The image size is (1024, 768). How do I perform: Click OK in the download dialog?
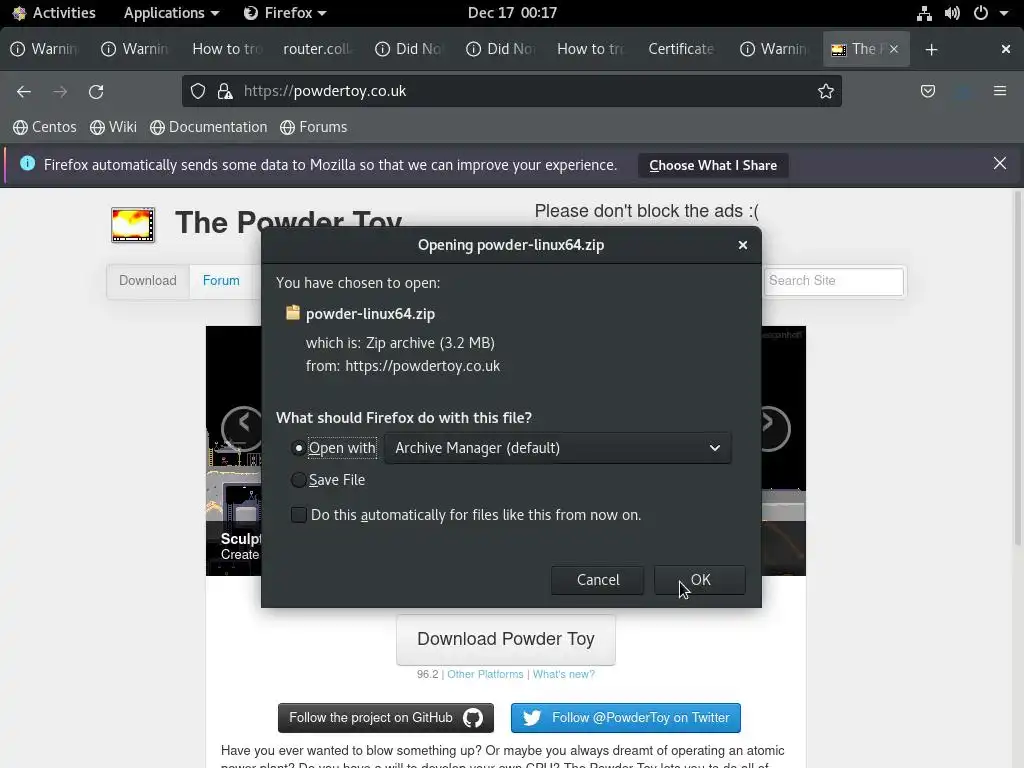[x=699, y=580]
